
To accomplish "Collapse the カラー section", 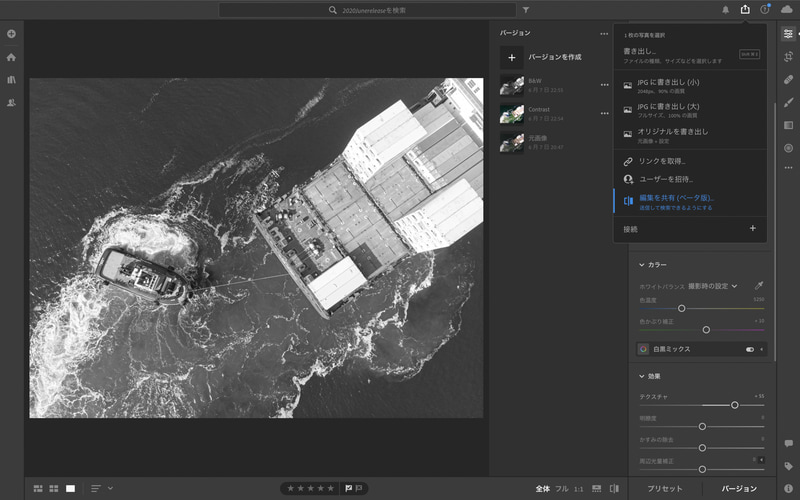I will click(x=642, y=265).
